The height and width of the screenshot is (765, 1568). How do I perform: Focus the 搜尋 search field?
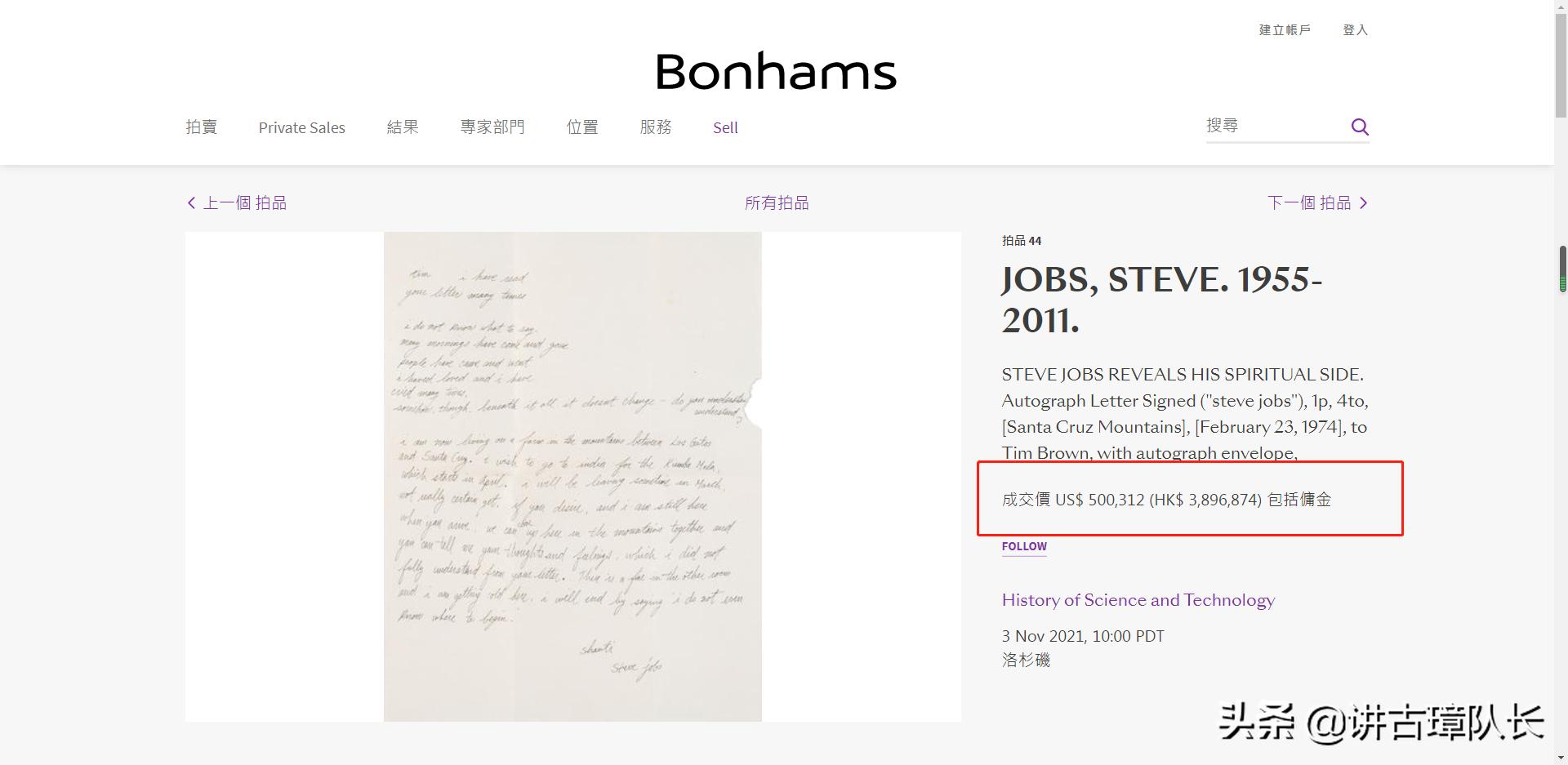tap(1272, 126)
